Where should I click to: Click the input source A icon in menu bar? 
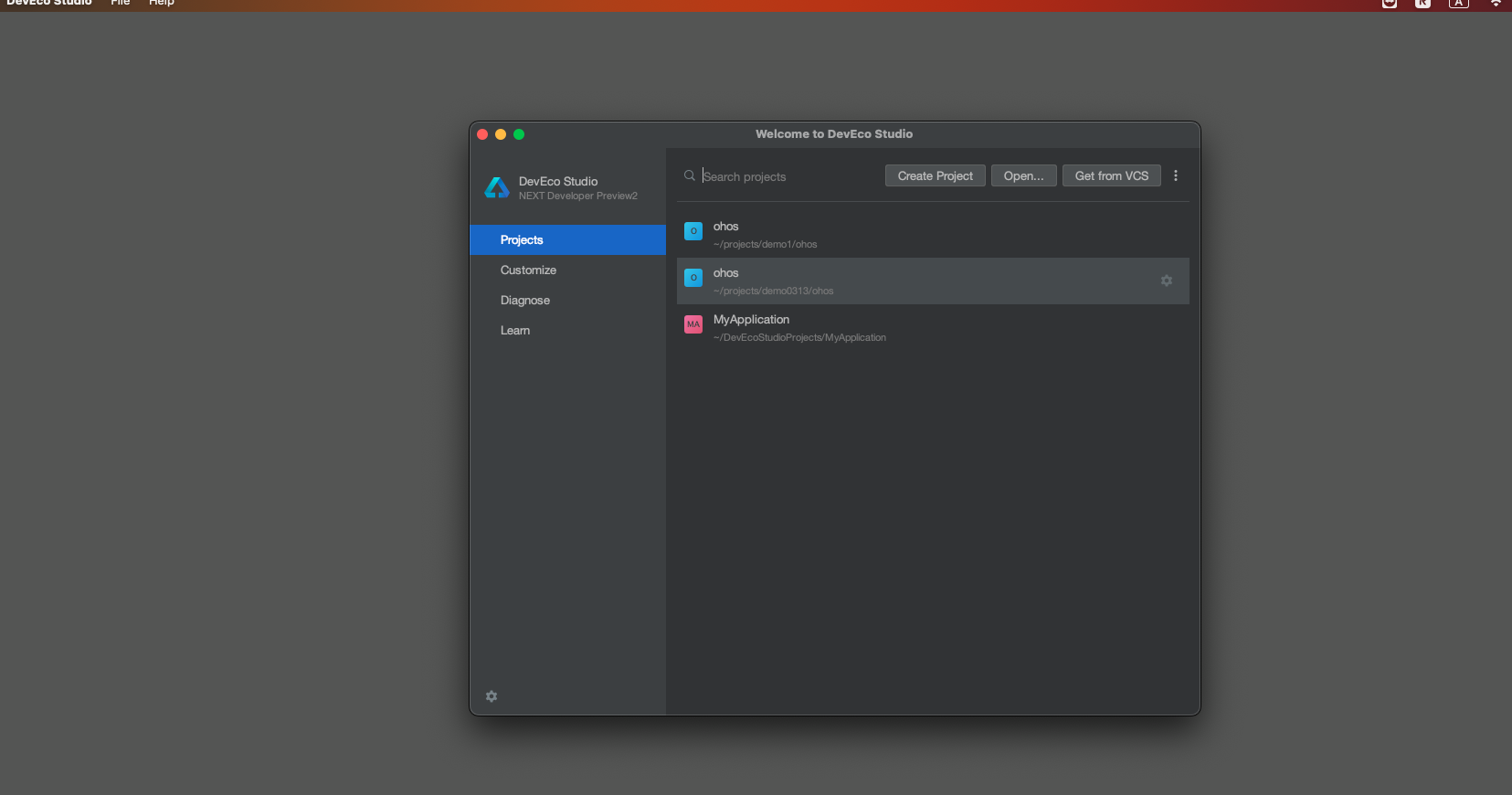(x=1458, y=4)
